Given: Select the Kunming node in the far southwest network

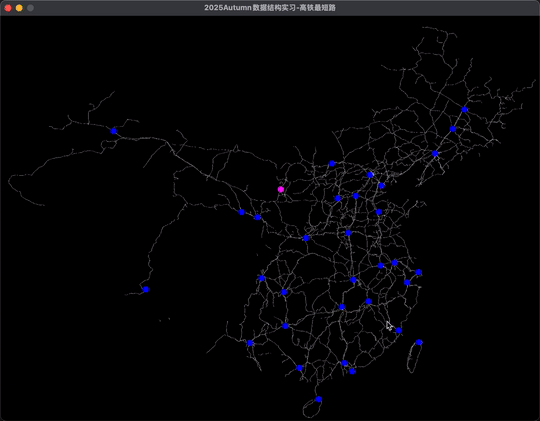Looking at the screenshot, I should tap(250, 343).
